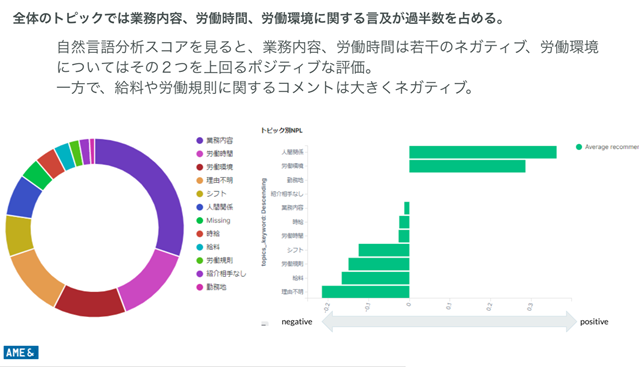Screen dimensions: 644x367
Task: Click the AME& logo
Action: 21,352
